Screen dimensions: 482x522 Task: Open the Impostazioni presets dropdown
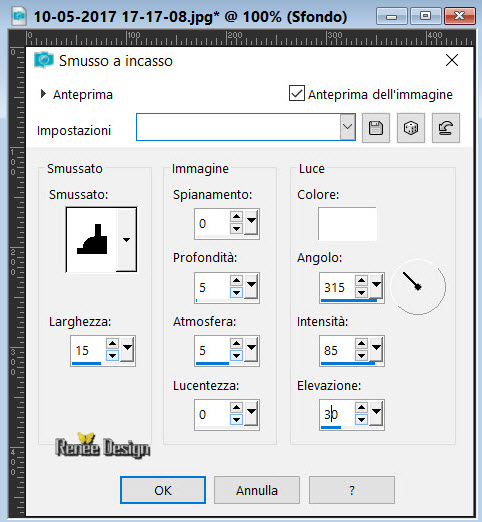[x=347, y=127]
